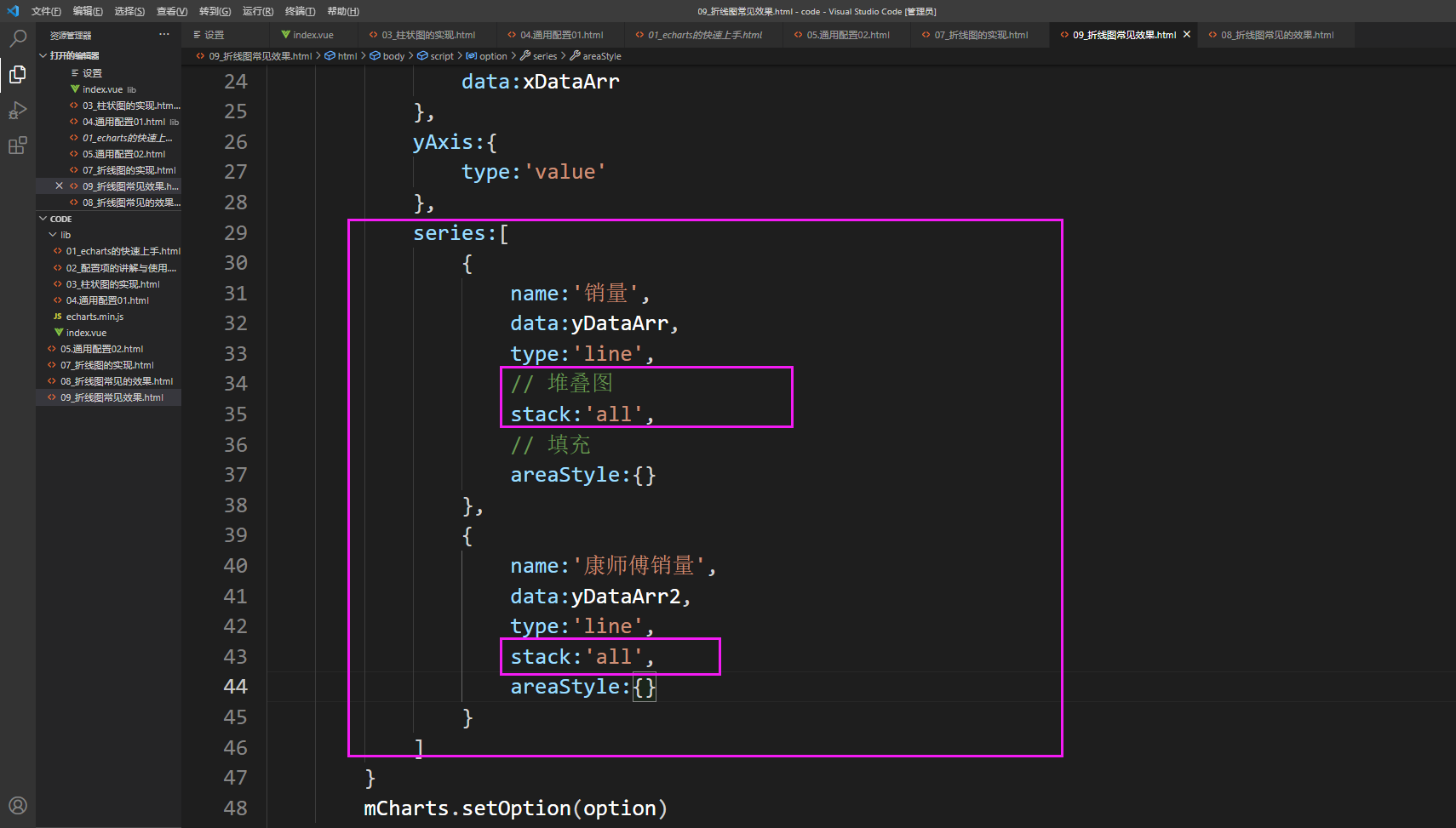Open the 转到(G) menu
Screen dimensions: 1456x828
point(215,11)
